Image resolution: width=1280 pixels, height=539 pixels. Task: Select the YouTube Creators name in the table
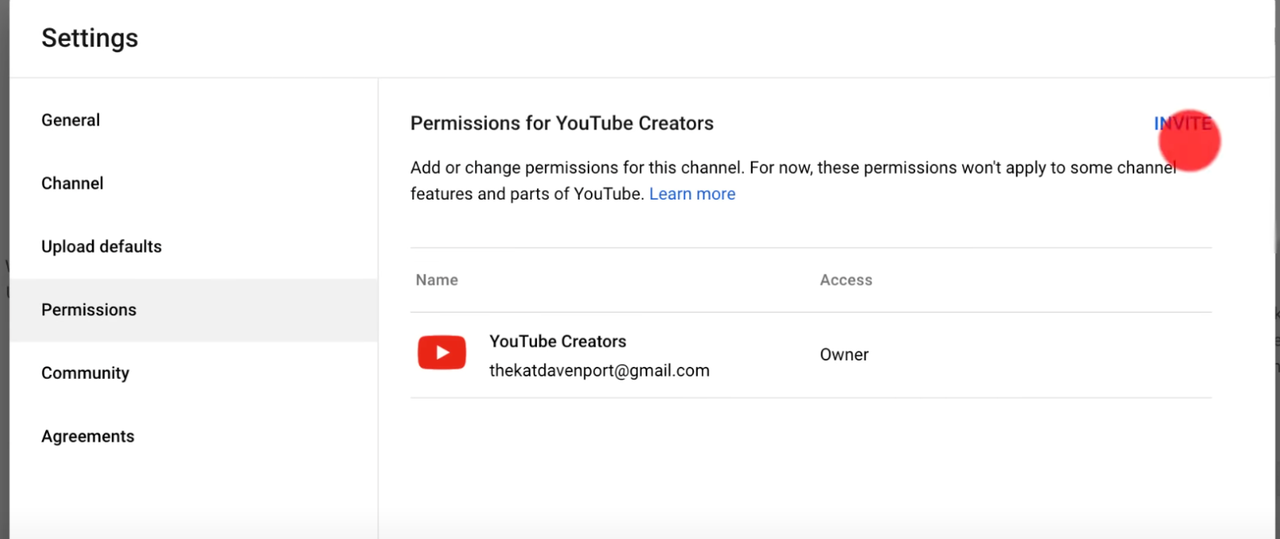(x=558, y=341)
